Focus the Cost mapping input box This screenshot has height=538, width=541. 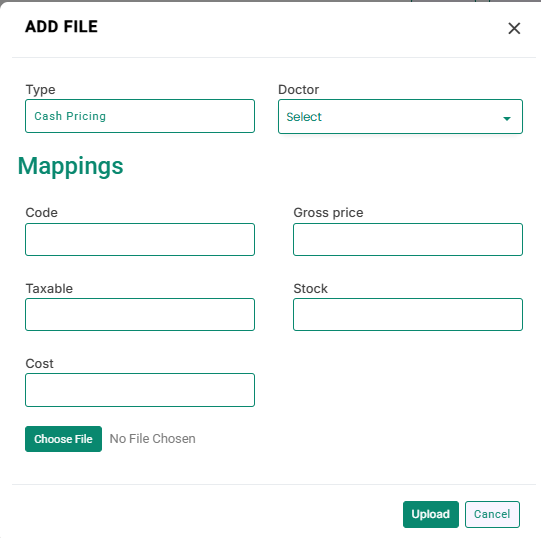point(140,390)
